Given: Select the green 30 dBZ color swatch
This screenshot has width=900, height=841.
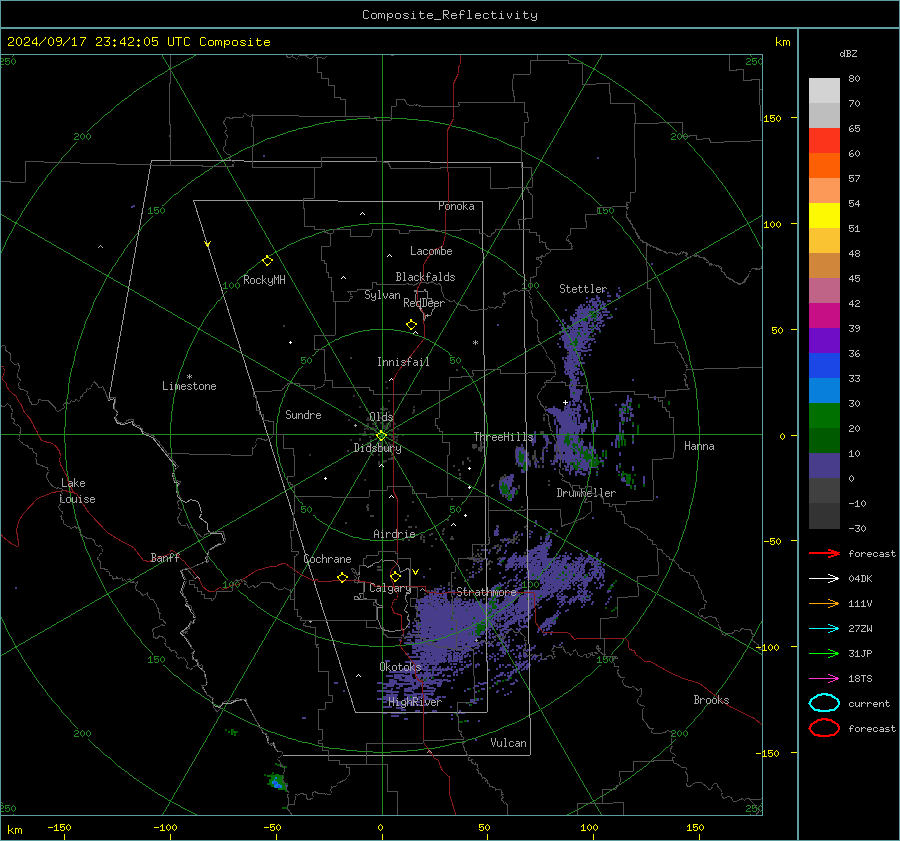Looking at the screenshot, I should pos(824,416).
